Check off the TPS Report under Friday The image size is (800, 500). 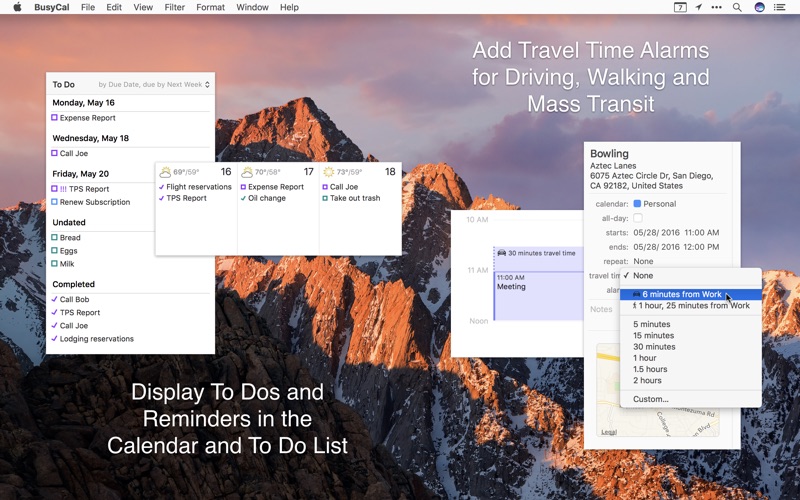[55, 189]
